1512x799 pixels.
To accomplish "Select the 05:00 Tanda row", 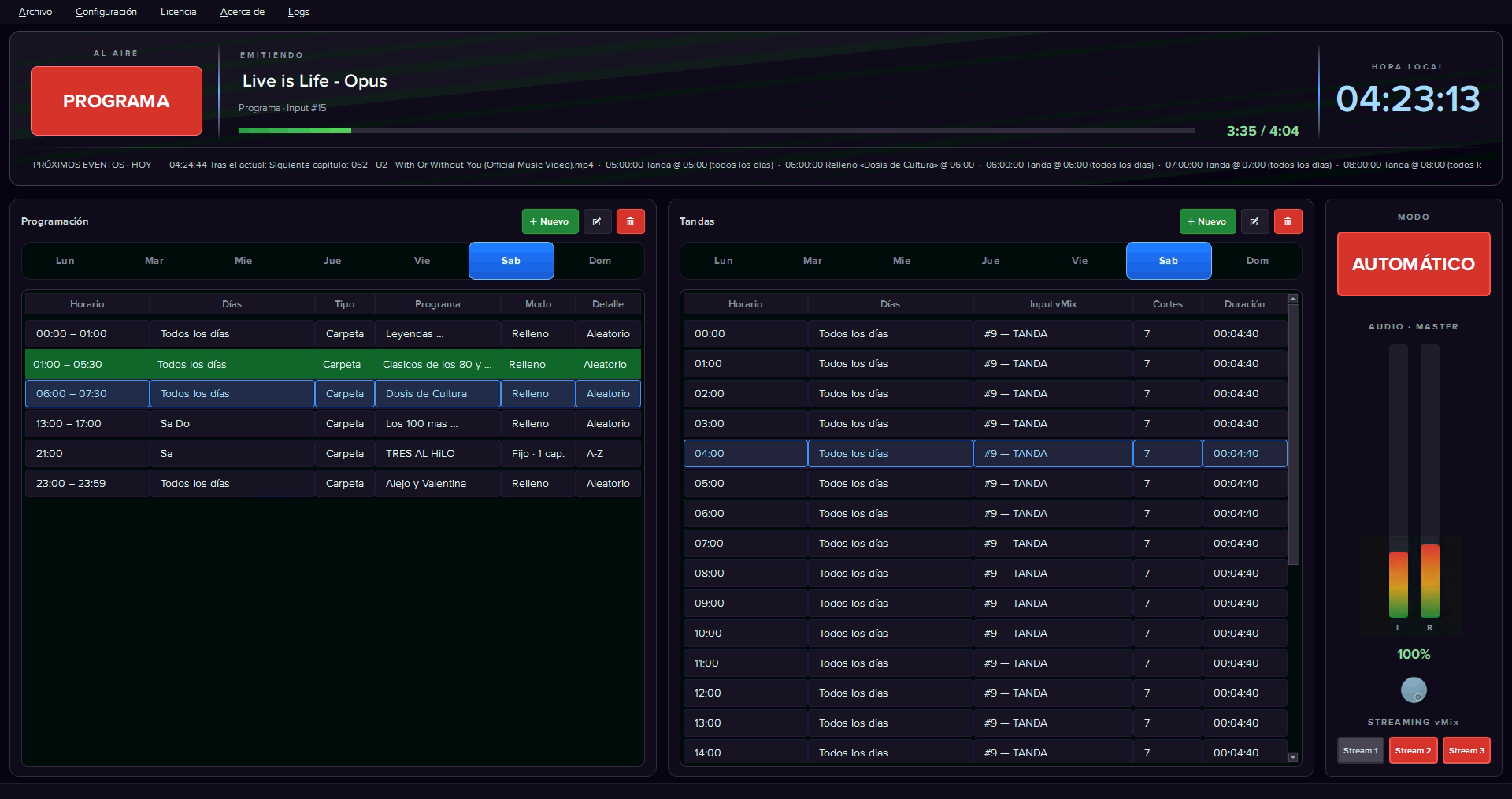I will coord(985,484).
